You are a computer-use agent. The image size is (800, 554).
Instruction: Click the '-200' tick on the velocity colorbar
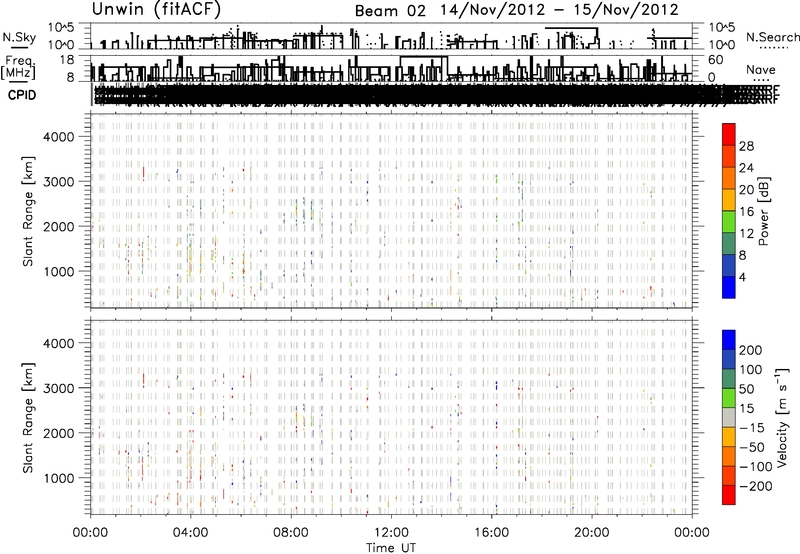tap(756, 486)
